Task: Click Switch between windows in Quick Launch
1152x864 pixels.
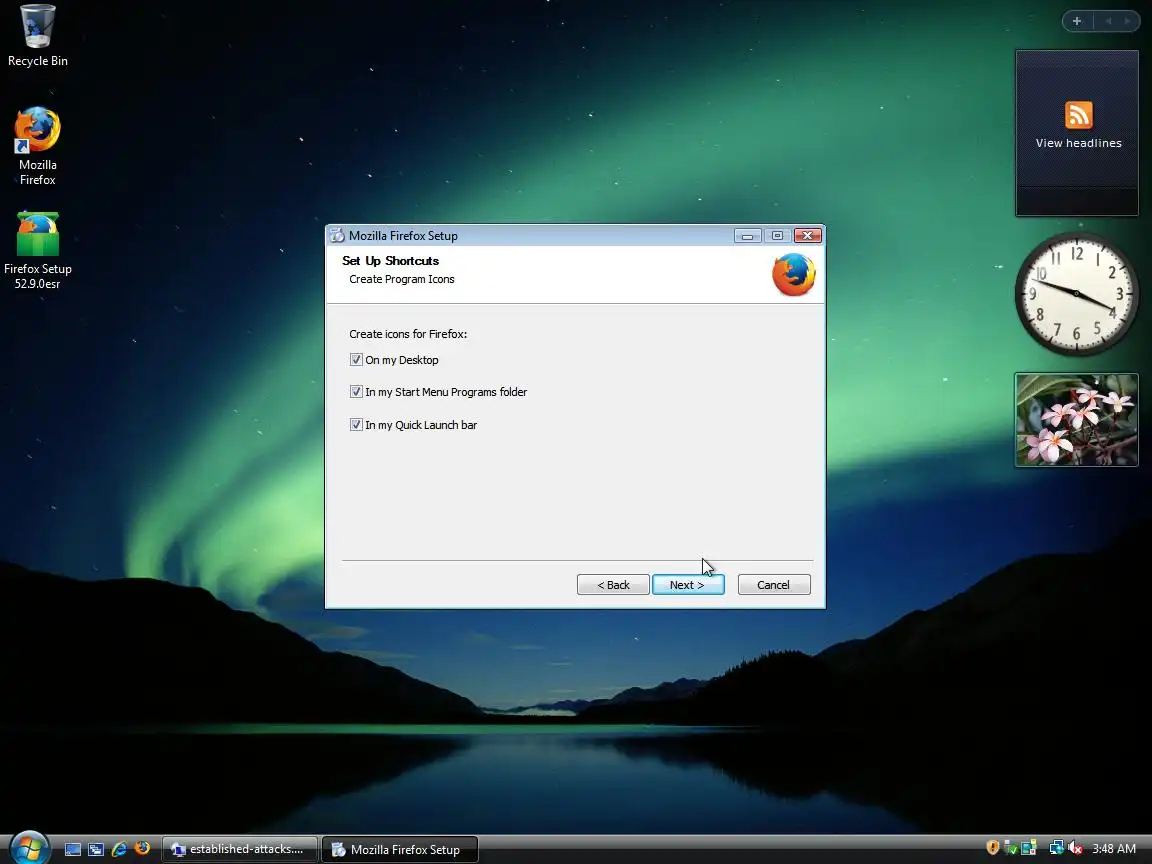Action: tap(96, 849)
